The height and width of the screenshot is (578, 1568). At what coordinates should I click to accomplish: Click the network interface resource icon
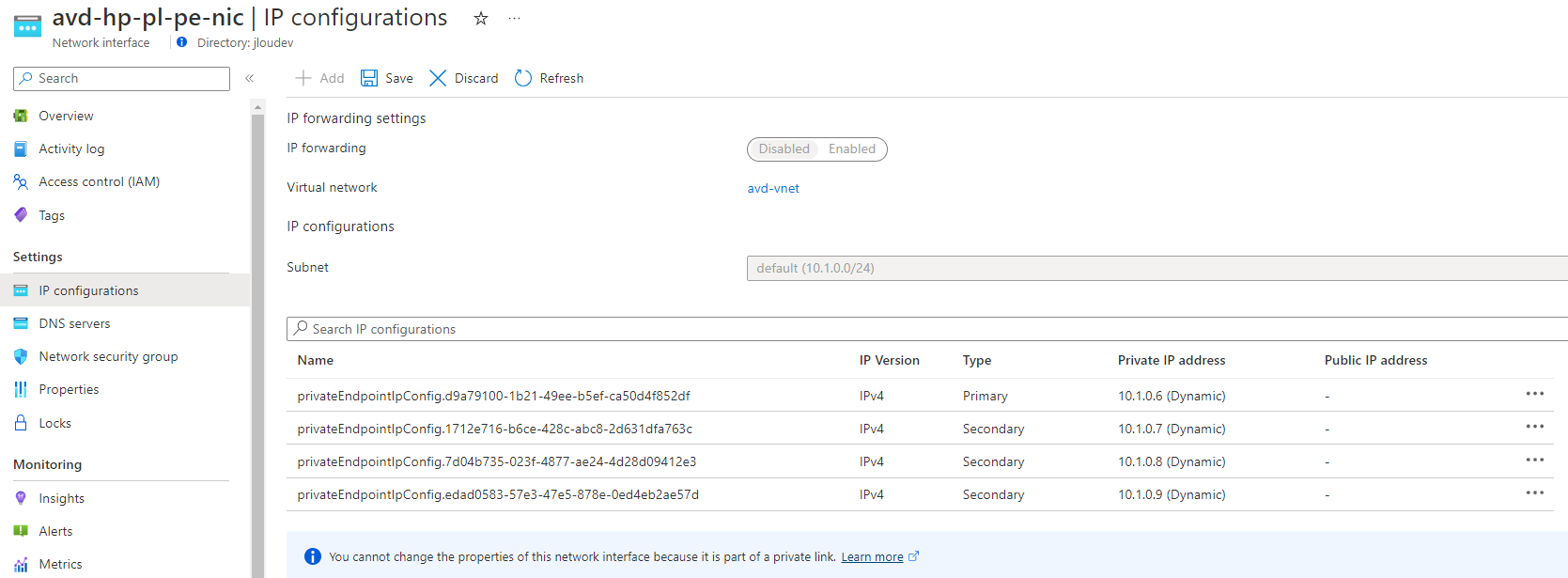[27, 26]
